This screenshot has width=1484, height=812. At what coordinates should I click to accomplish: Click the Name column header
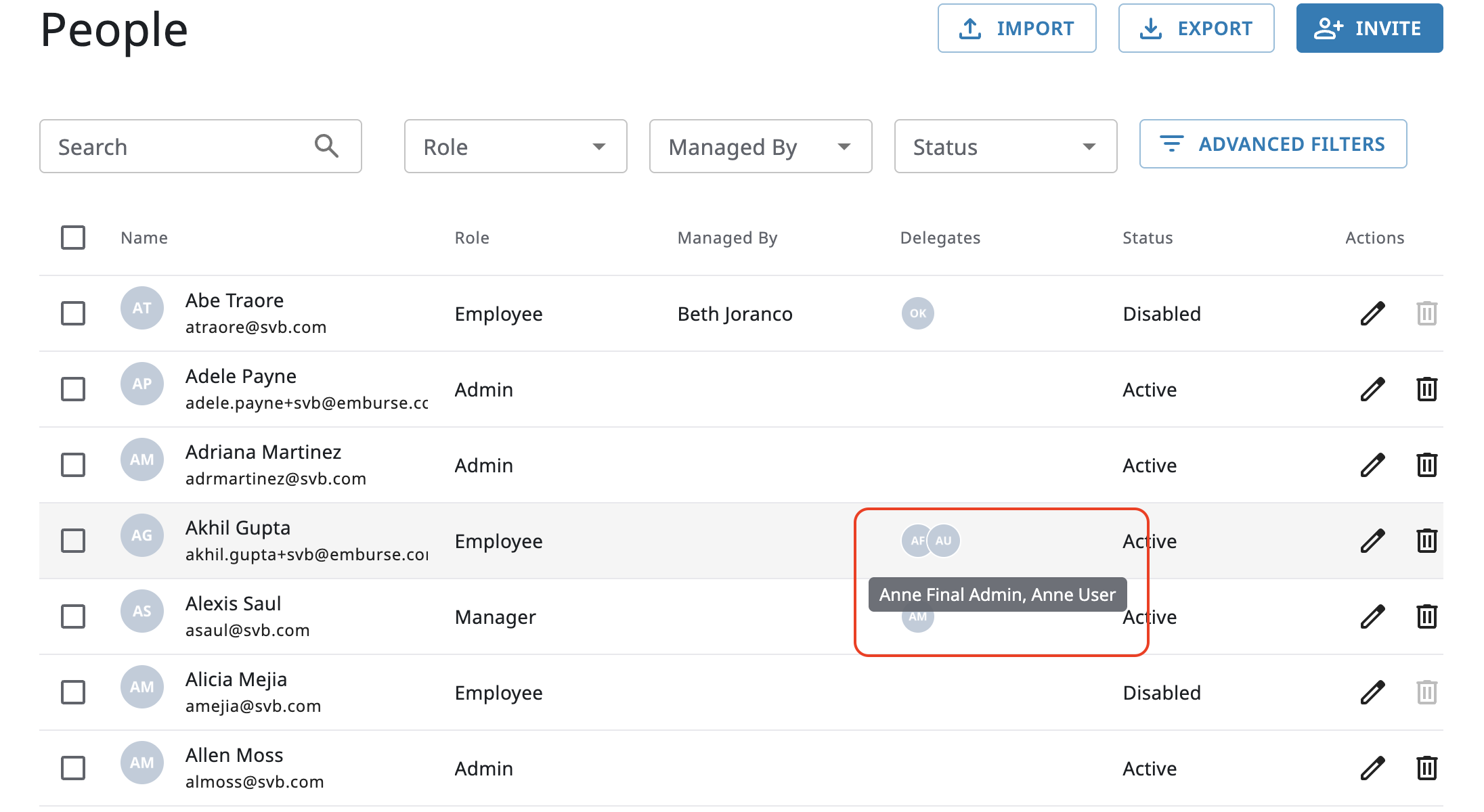(x=144, y=238)
